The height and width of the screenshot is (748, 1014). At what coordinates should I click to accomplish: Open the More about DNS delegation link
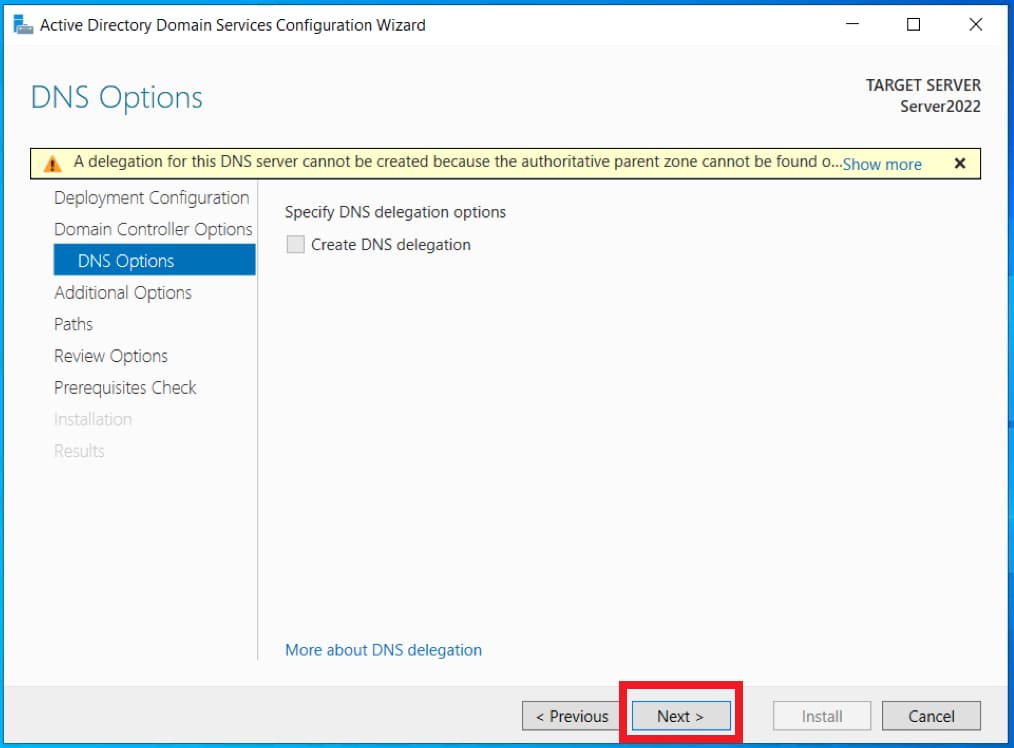383,650
